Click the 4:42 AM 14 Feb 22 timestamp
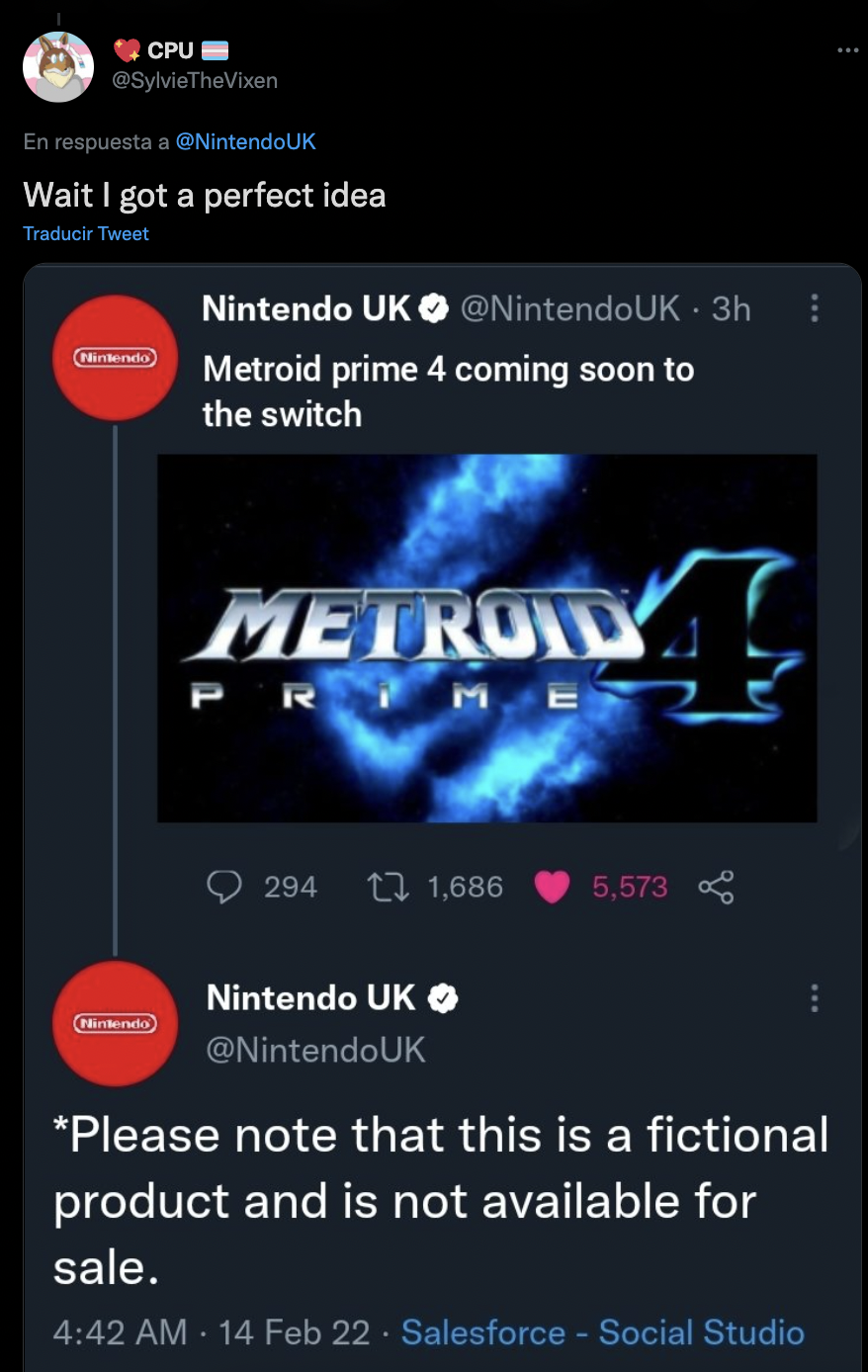Image resolution: width=868 pixels, height=1372 pixels. pos(211,1332)
